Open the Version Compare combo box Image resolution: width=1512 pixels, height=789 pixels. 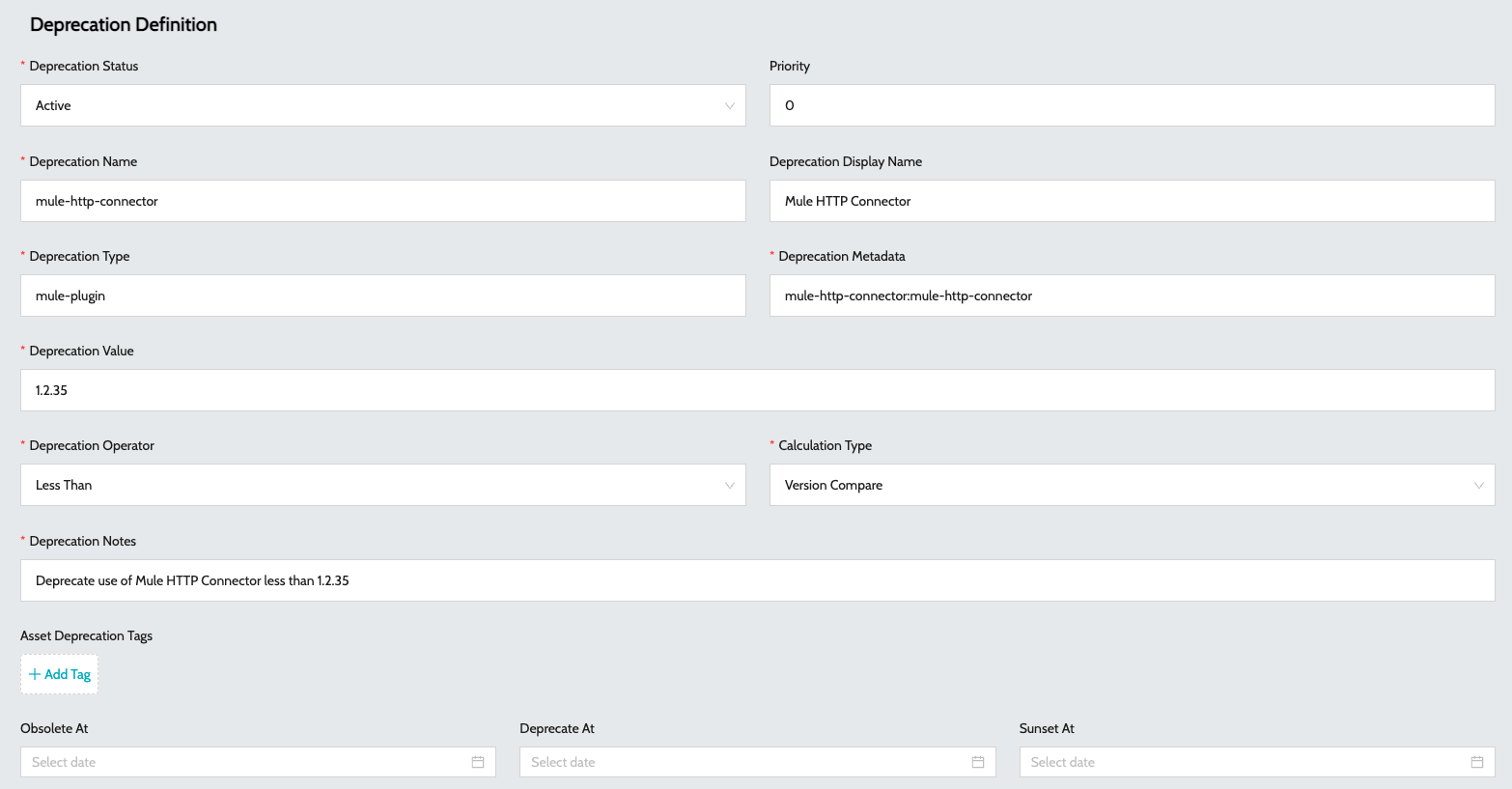point(1133,485)
